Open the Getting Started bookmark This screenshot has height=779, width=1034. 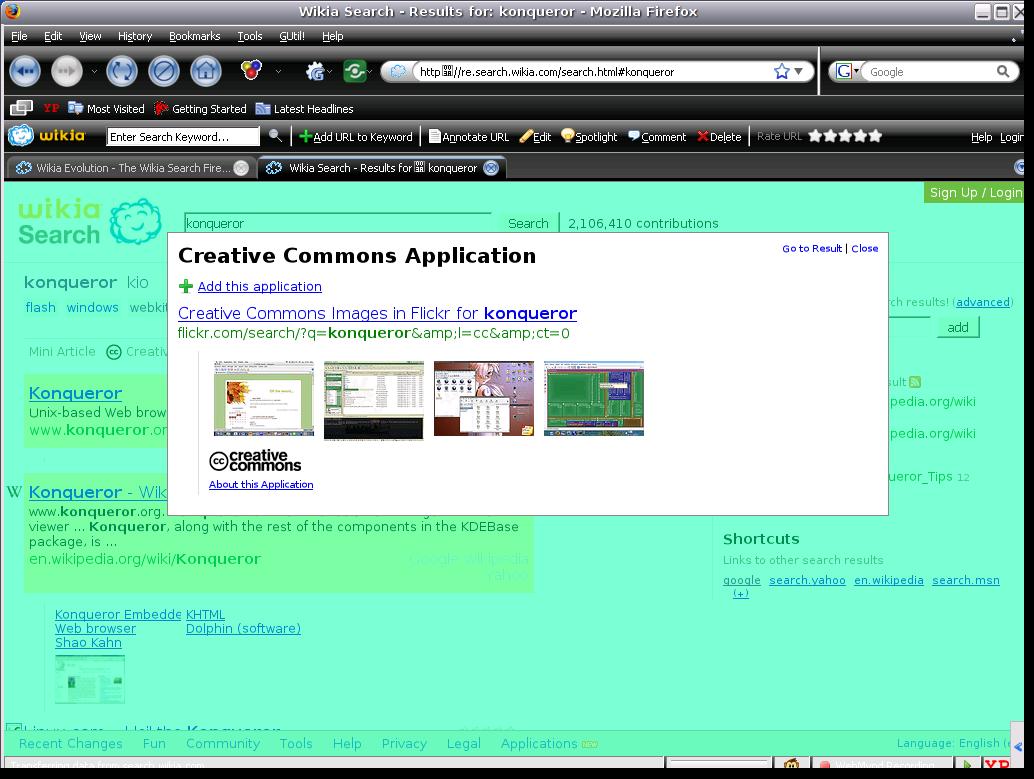click(200, 109)
